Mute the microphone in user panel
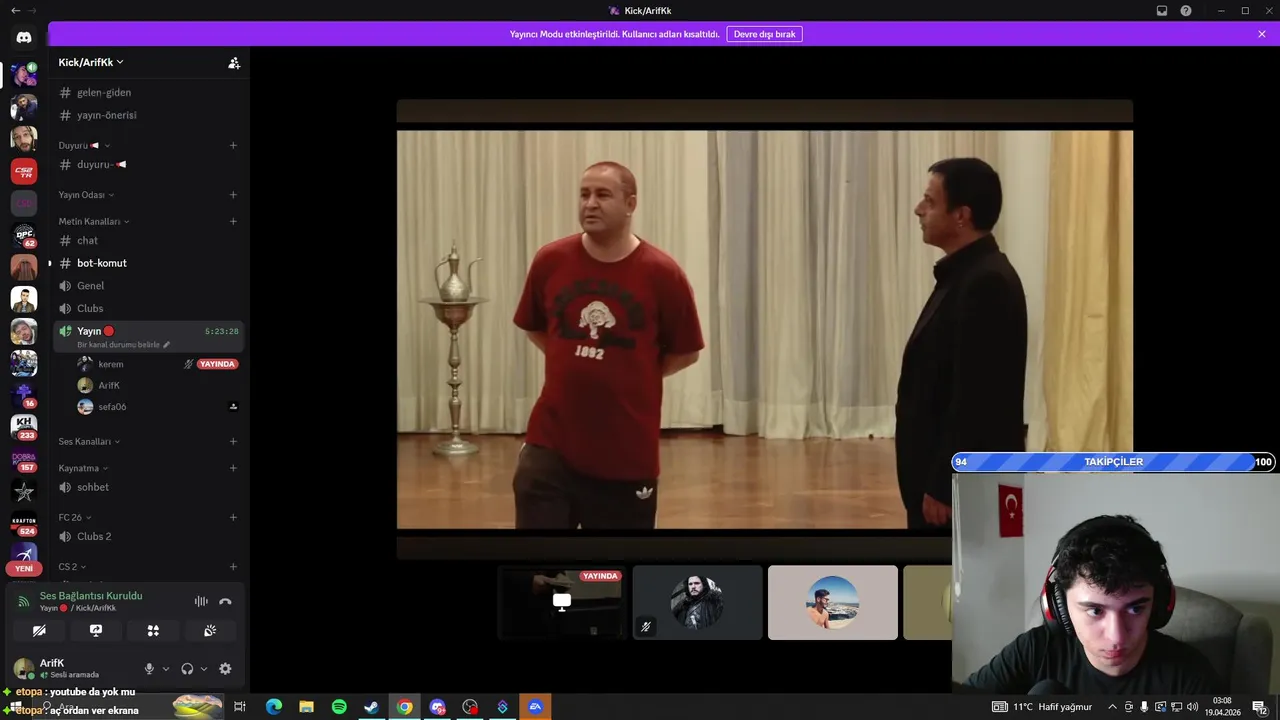Screen dimensions: 1280x720 149,669
